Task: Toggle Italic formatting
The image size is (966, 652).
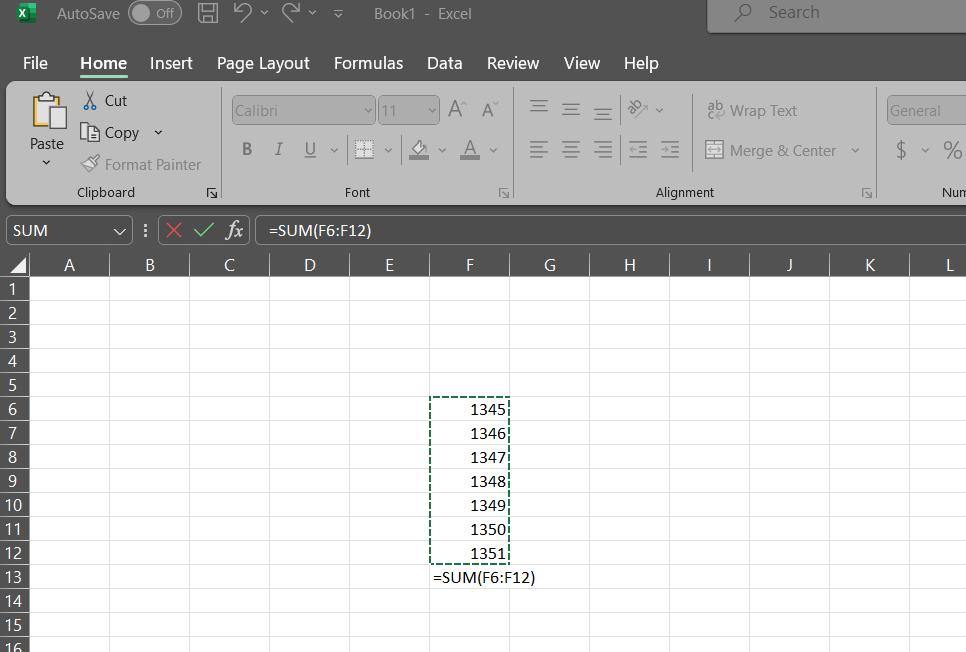Action: coord(278,149)
